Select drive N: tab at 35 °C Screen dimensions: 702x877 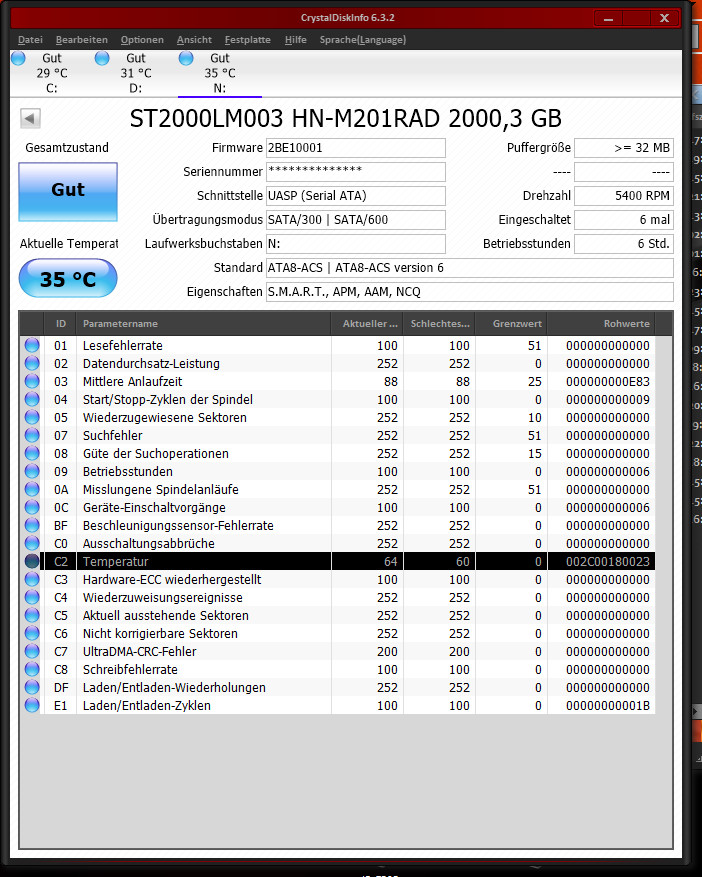219,73
